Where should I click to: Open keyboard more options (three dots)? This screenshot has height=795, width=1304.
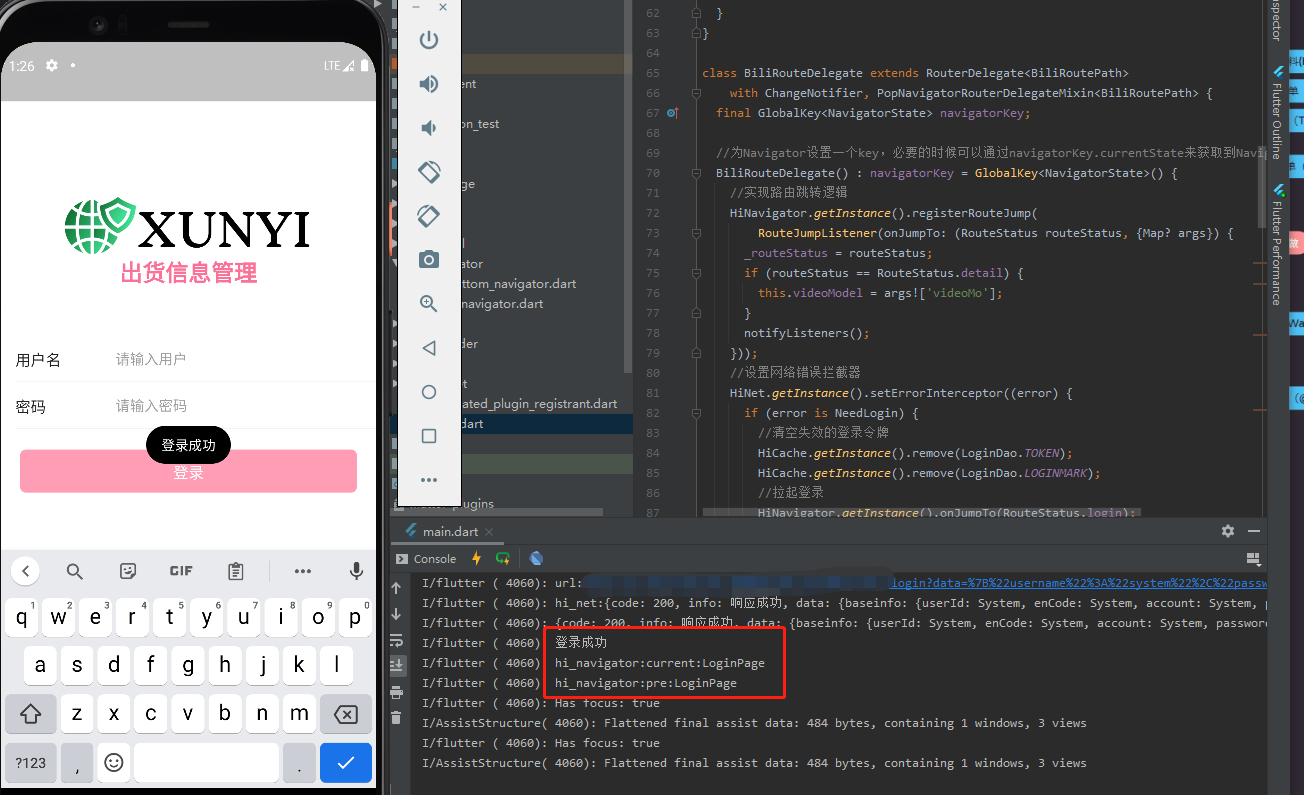[303, 571]
